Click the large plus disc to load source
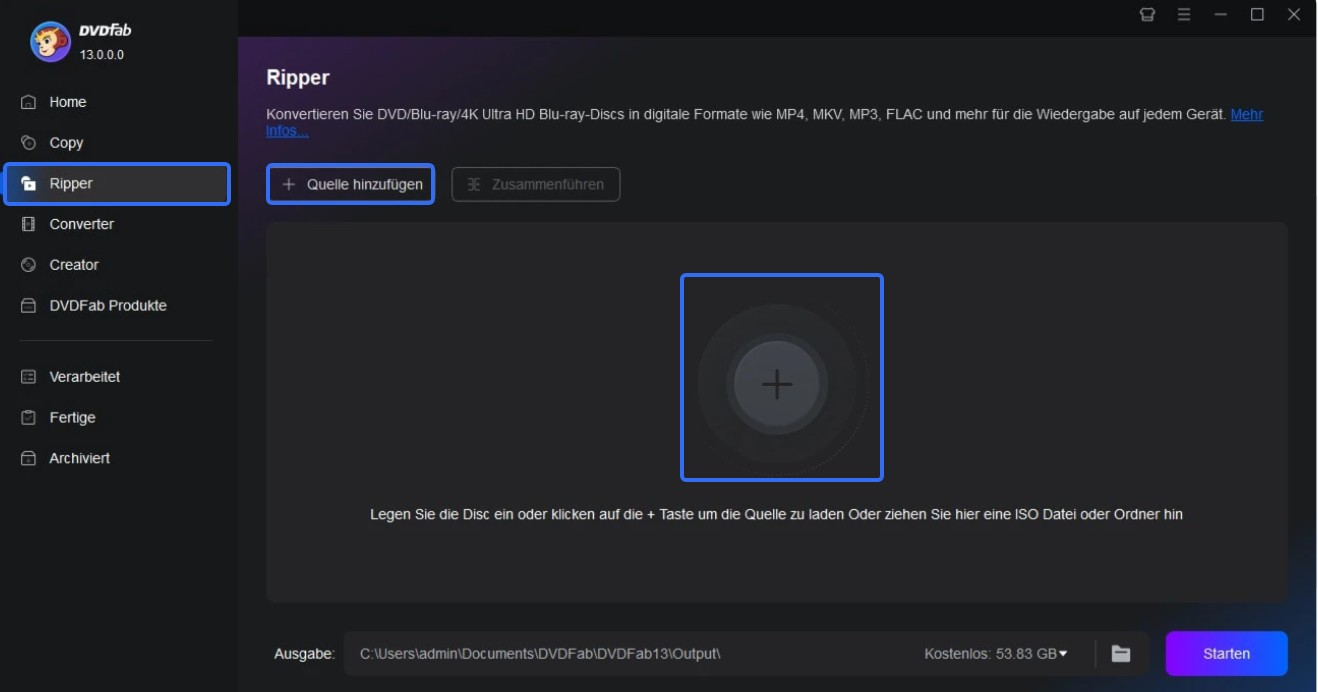 pyautogui.click(x=777, y=385)
